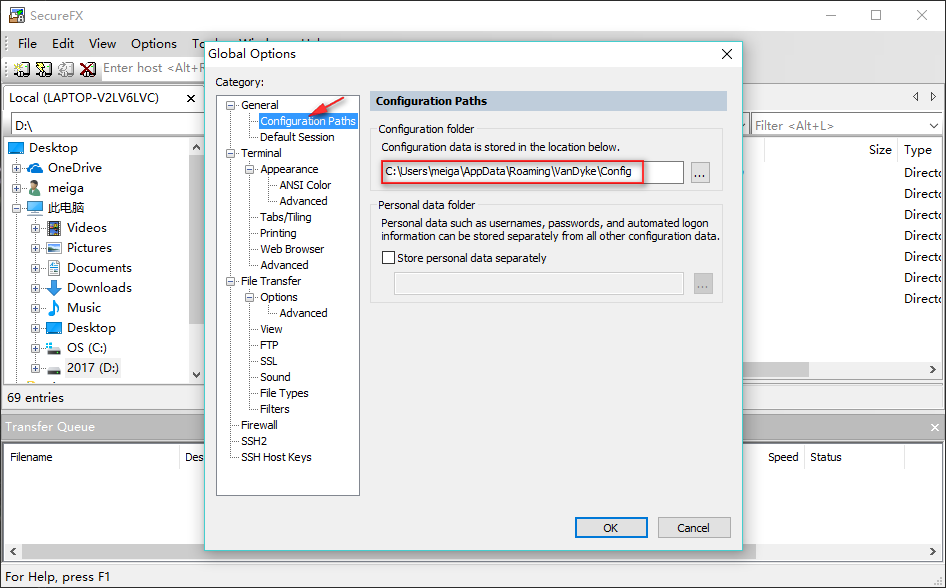946x588 pixels.
Task: Select Filters category
Action: click(x=275, y=409)
